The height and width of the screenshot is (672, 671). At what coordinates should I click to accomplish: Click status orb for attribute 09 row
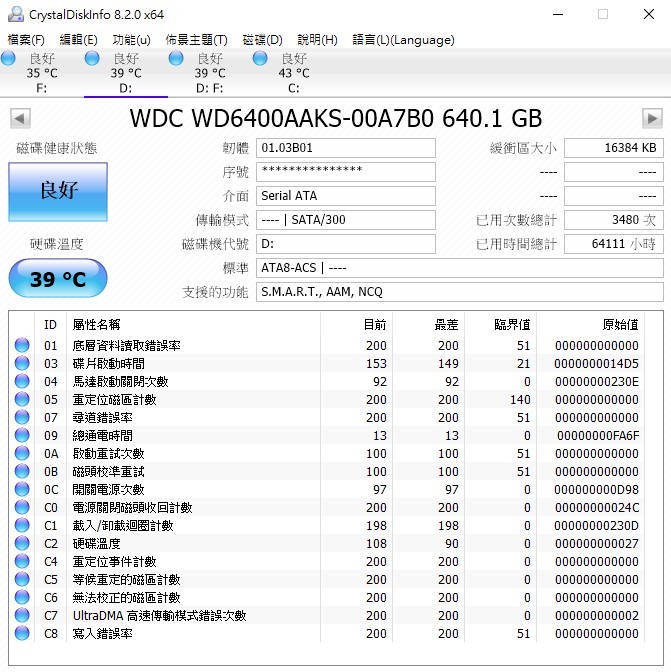coord(22,435)
